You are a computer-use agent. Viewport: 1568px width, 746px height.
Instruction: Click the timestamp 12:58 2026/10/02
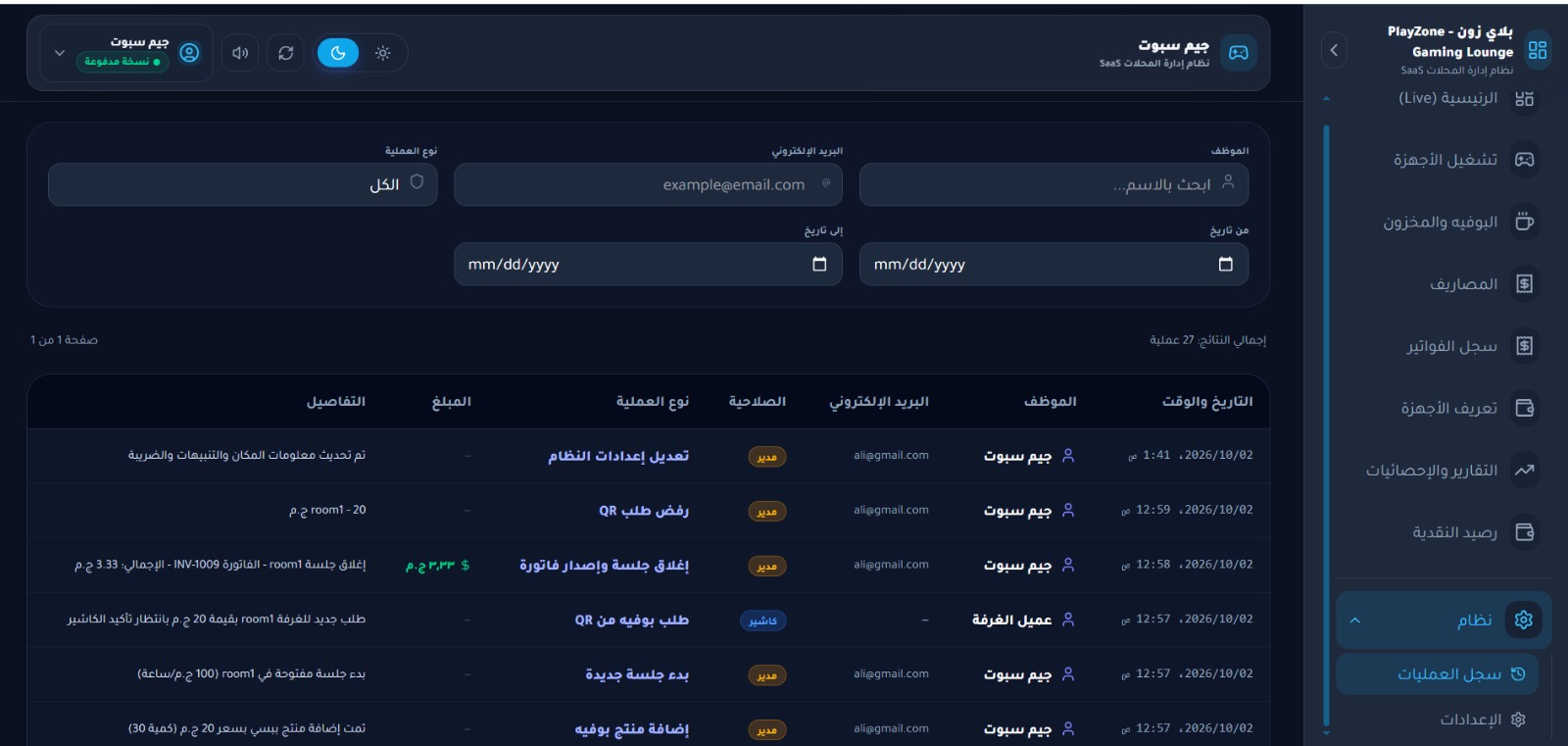coord(1187,565)
